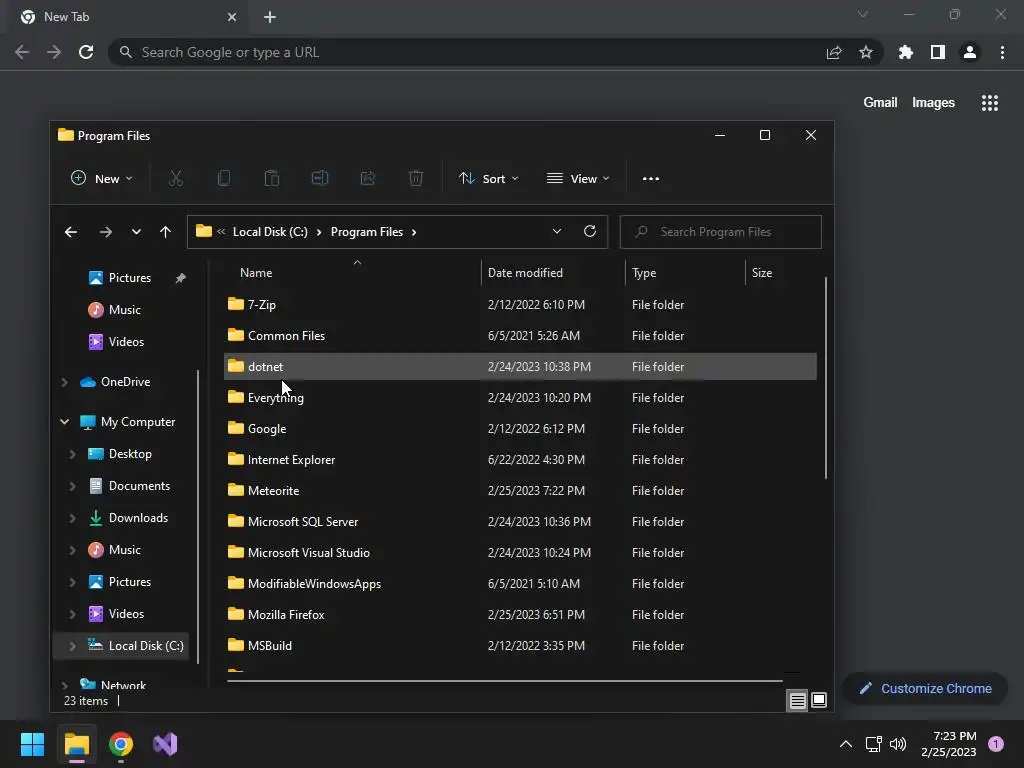This screenshot has height=768, width=1024.
Task: Expand Documents node in navigation pane
Action: pos(72,486)
